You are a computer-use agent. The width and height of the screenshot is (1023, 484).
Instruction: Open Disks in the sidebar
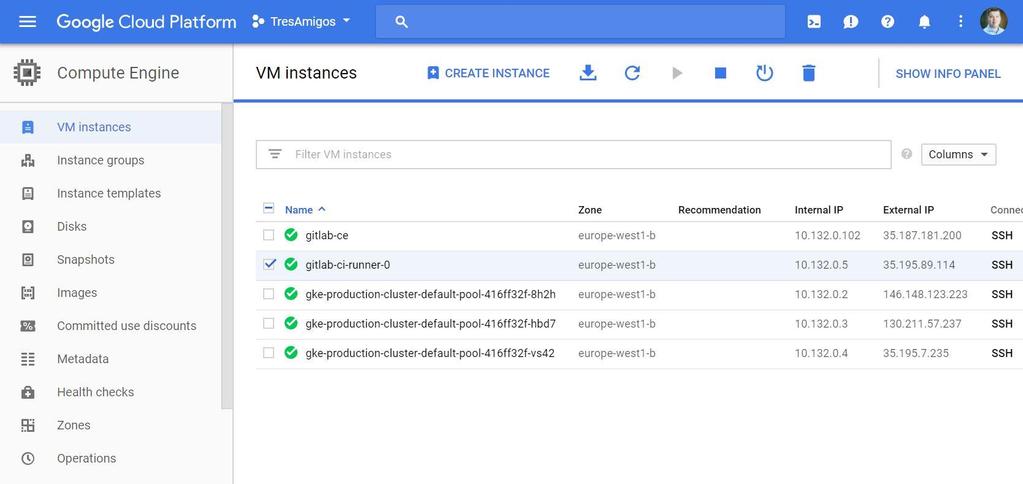click(x=111, y=226)
